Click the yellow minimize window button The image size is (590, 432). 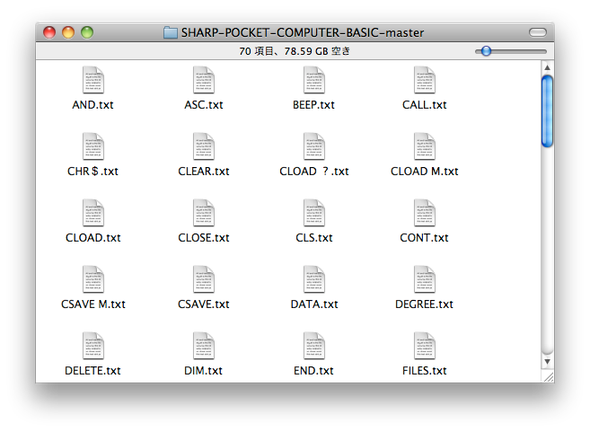pyautogui.click(x=68, y=33)
